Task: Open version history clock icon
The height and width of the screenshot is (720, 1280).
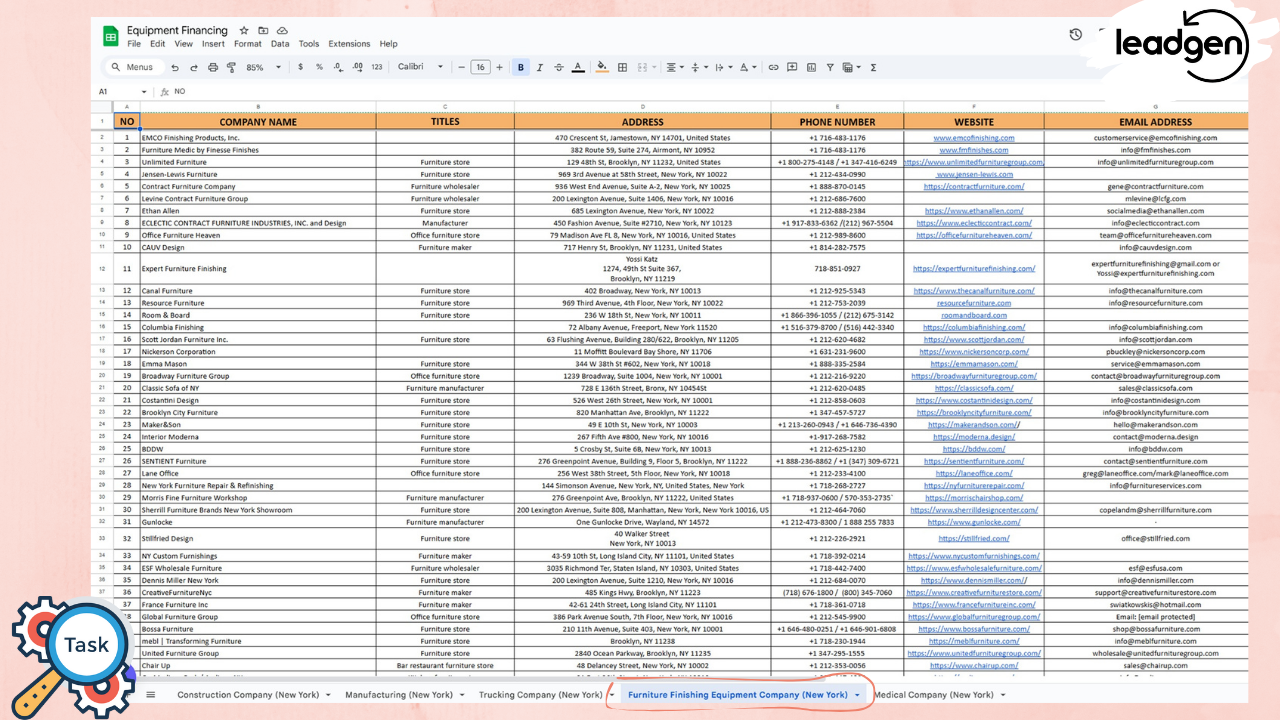Action: point(1076,34)
